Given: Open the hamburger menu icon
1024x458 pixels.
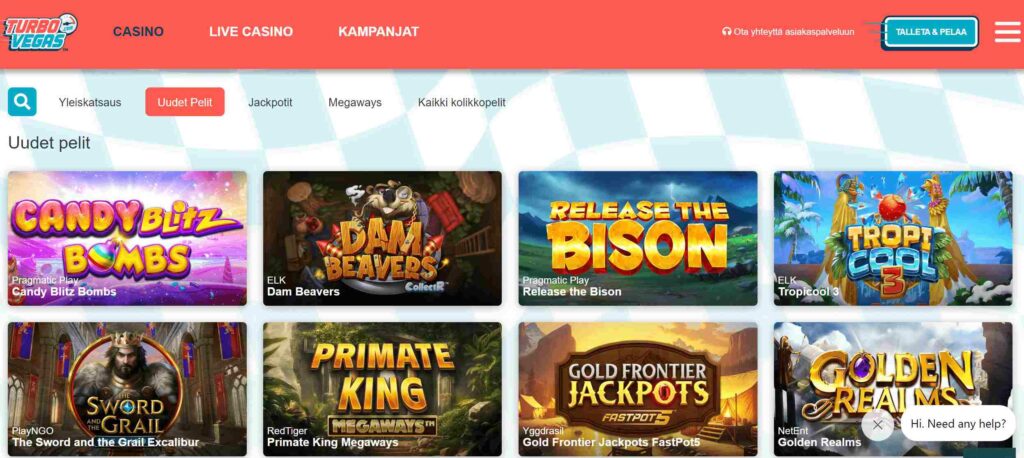Looking at the screenshot, I should pyautogui.click(x=1007, y=31).
